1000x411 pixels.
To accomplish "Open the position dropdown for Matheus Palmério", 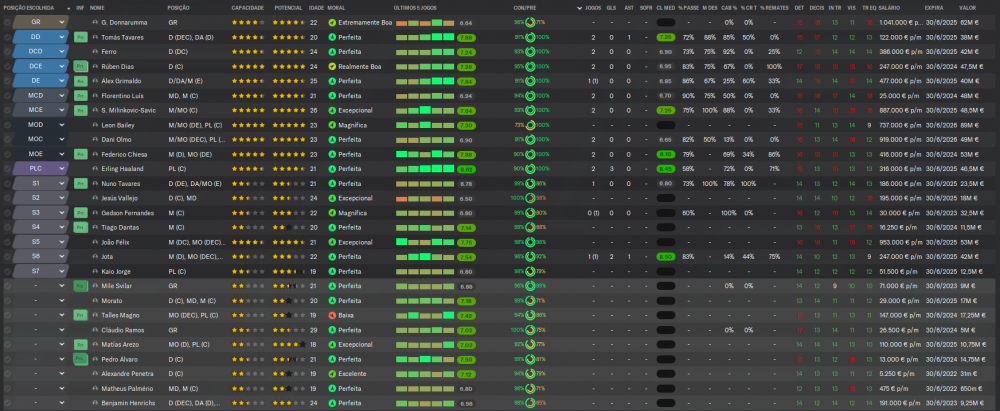I will point(40,389).
